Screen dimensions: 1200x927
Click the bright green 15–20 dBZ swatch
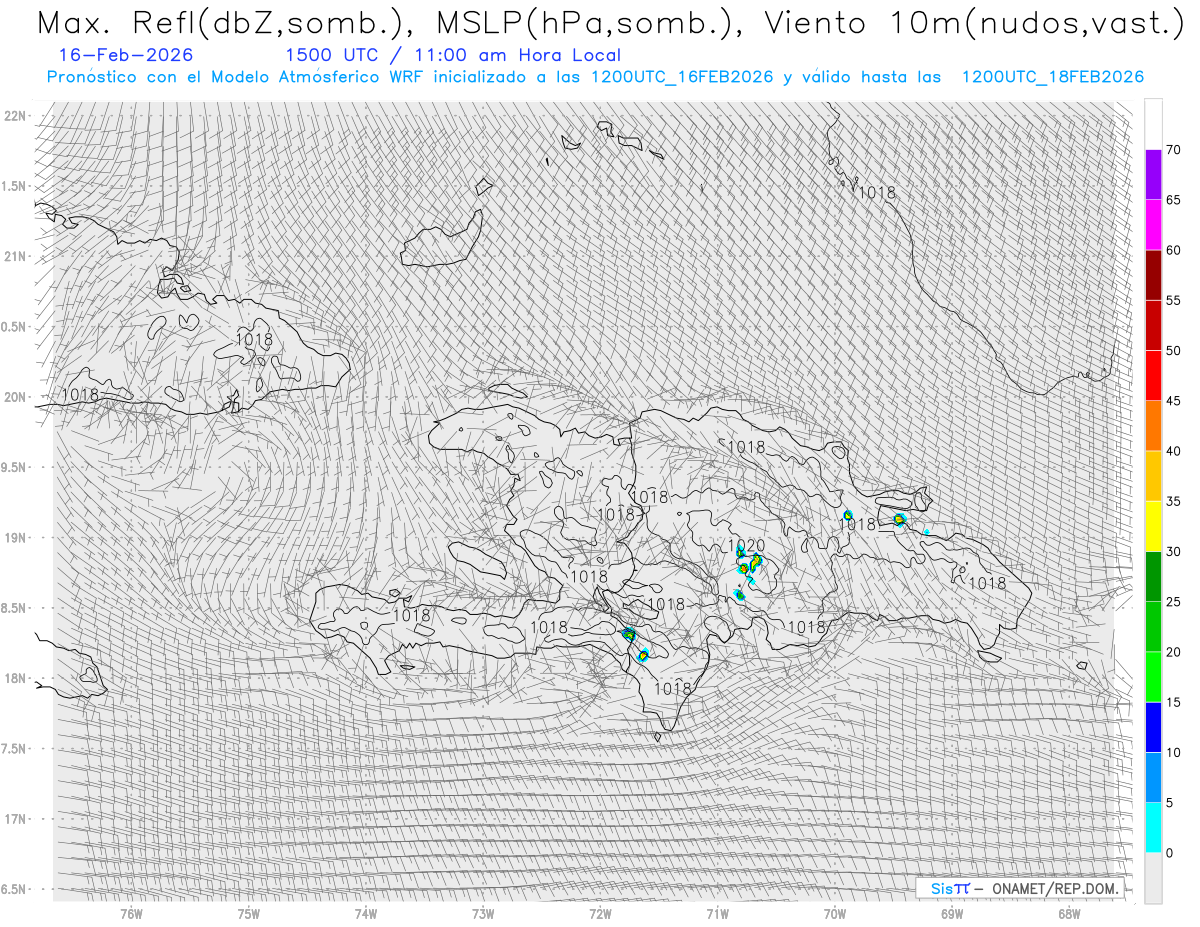coord(1153,677)
